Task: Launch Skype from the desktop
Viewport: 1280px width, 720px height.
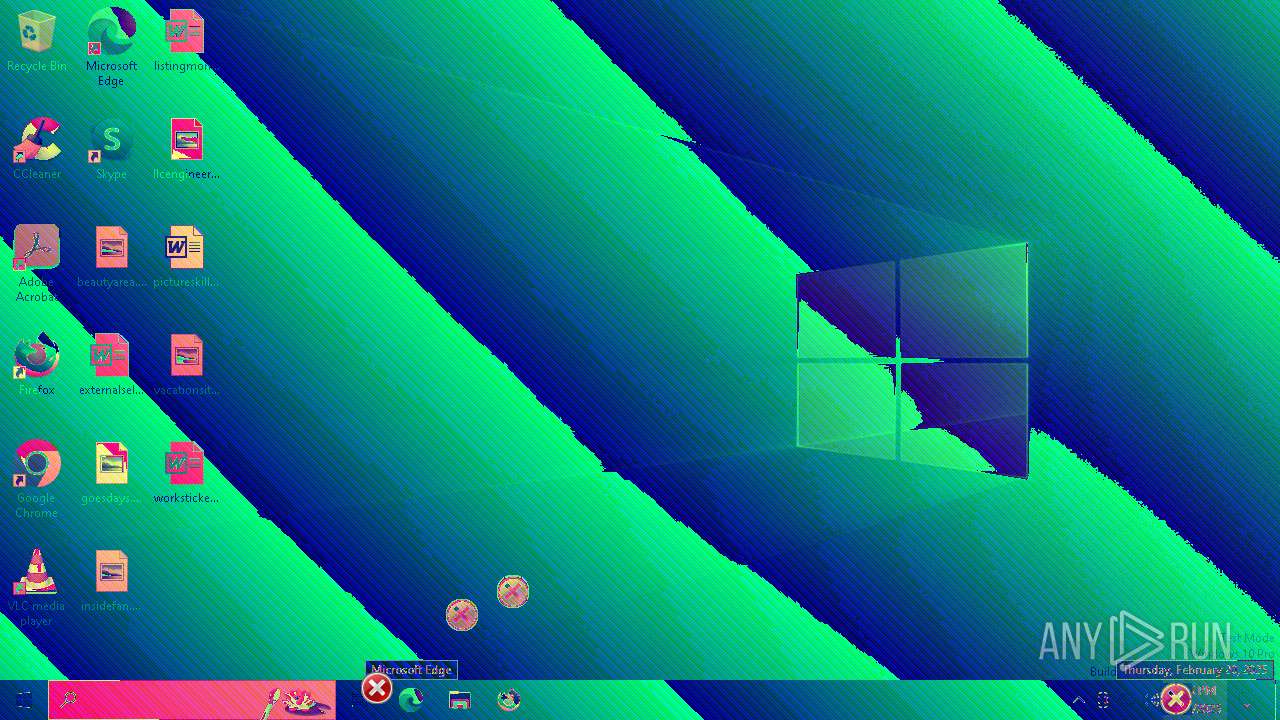Action: tap(111, 149)
